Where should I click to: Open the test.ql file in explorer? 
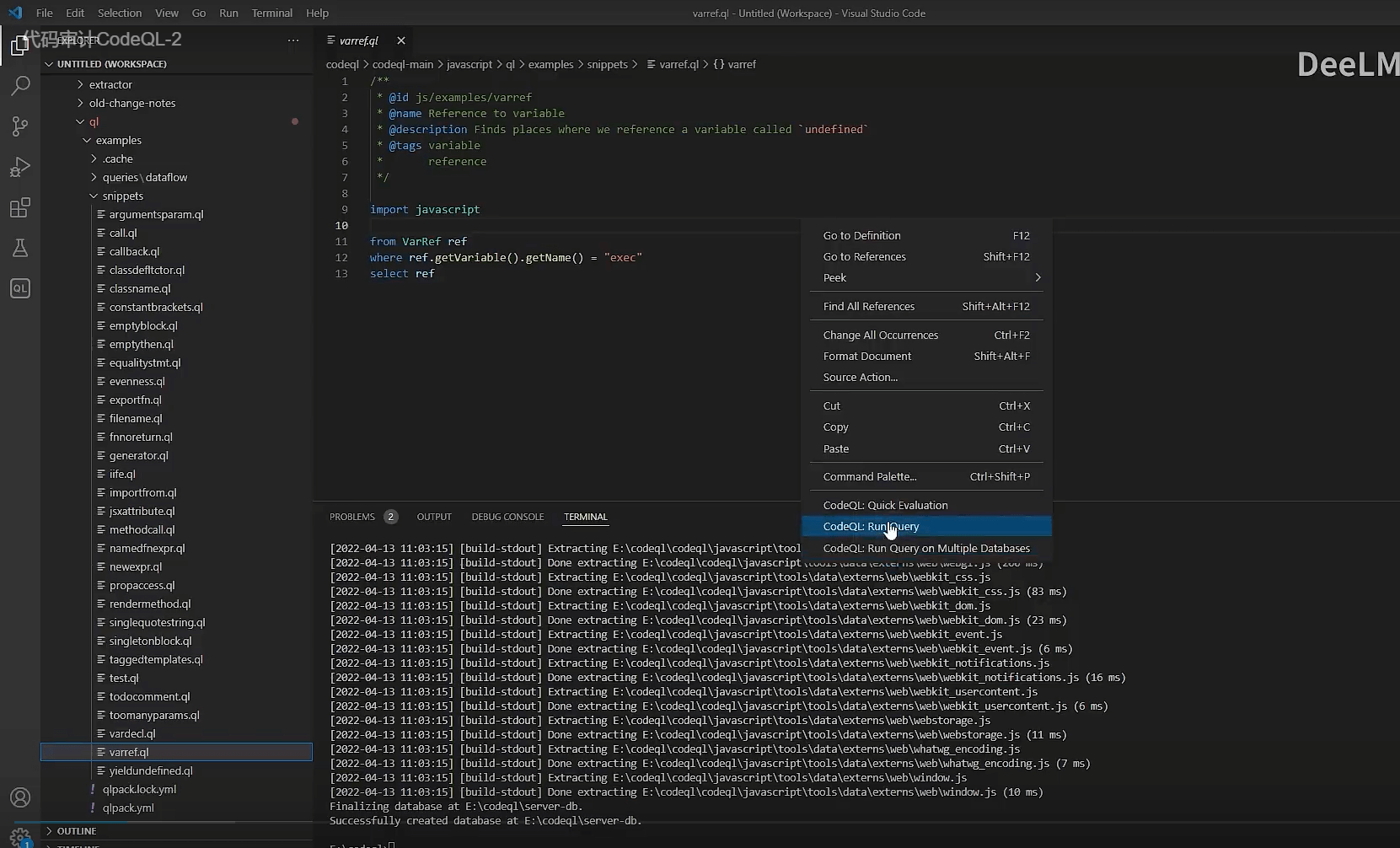pos(124,678)
